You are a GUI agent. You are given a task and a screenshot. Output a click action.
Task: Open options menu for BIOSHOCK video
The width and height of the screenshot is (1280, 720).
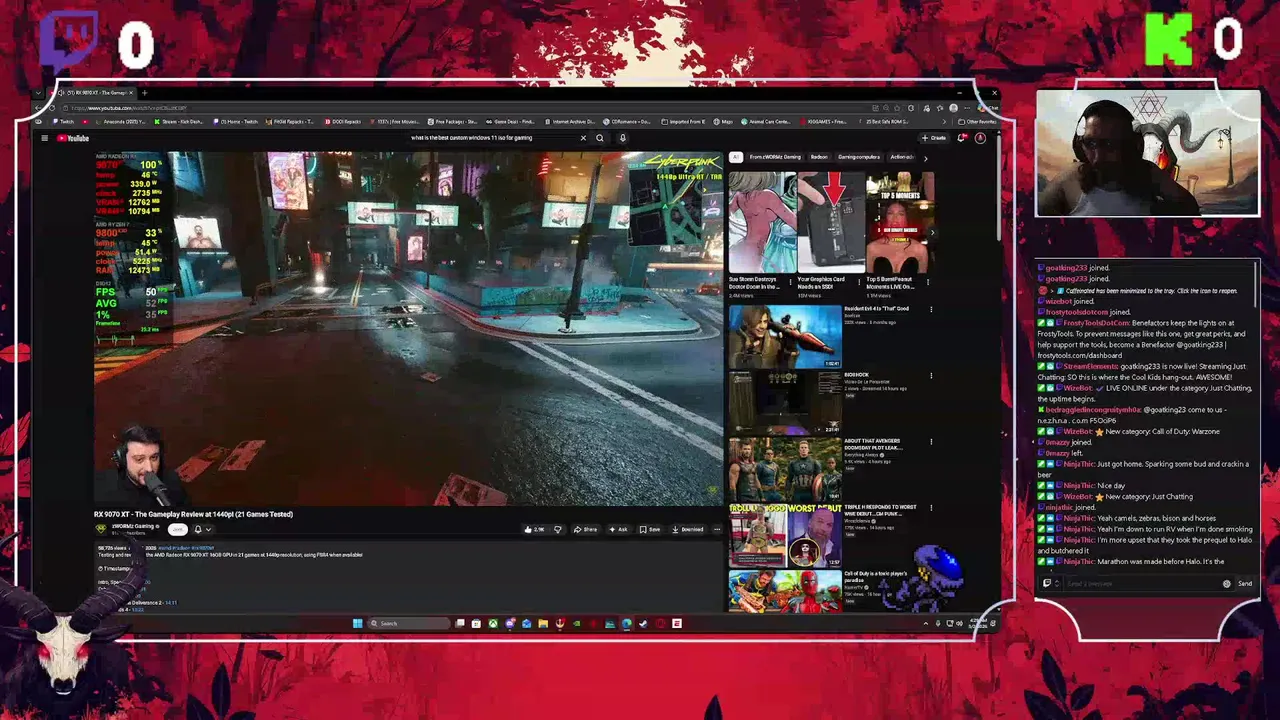(931, 376)
